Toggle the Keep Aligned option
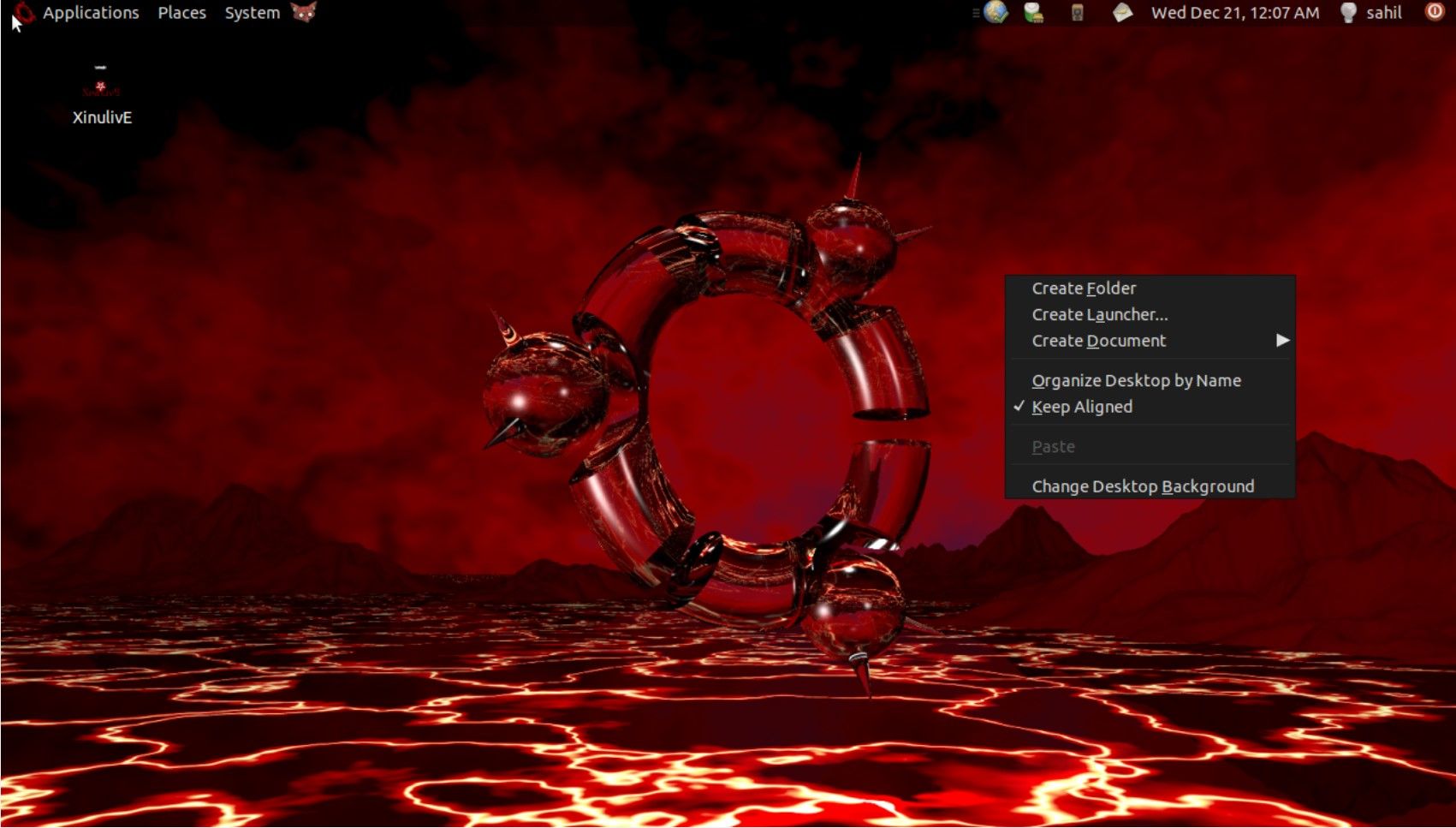The width and height of the screenshot is (1456, 828). [1082, 407]
